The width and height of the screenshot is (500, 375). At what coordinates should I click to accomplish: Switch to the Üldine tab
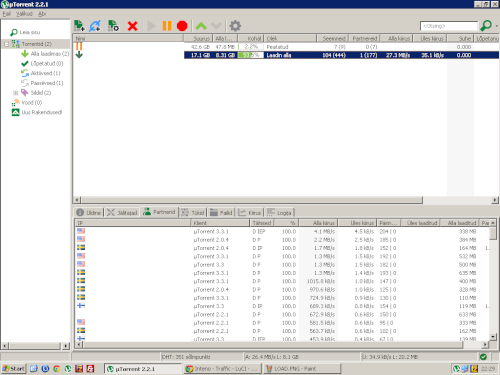tap(89, 213)
